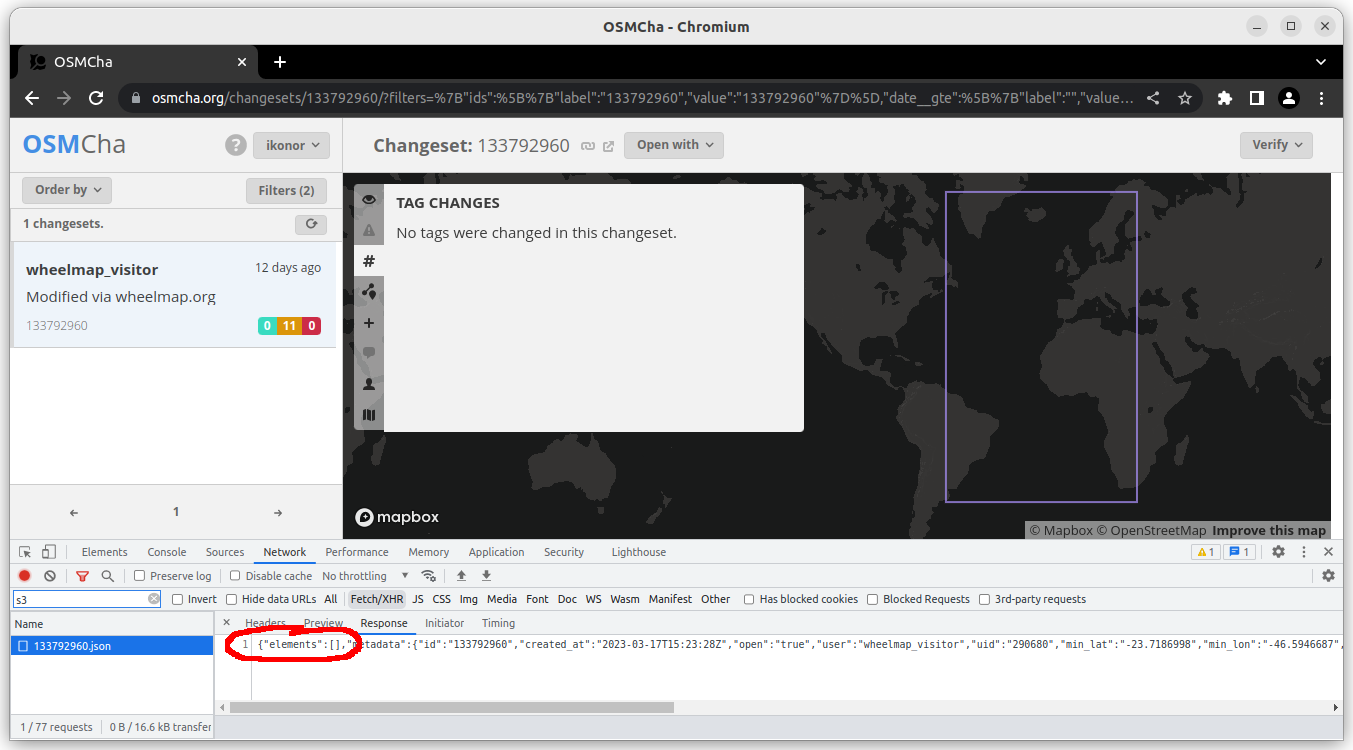Open the other features plus panel icon
The image size is (1353, 750).
(369, 323)
